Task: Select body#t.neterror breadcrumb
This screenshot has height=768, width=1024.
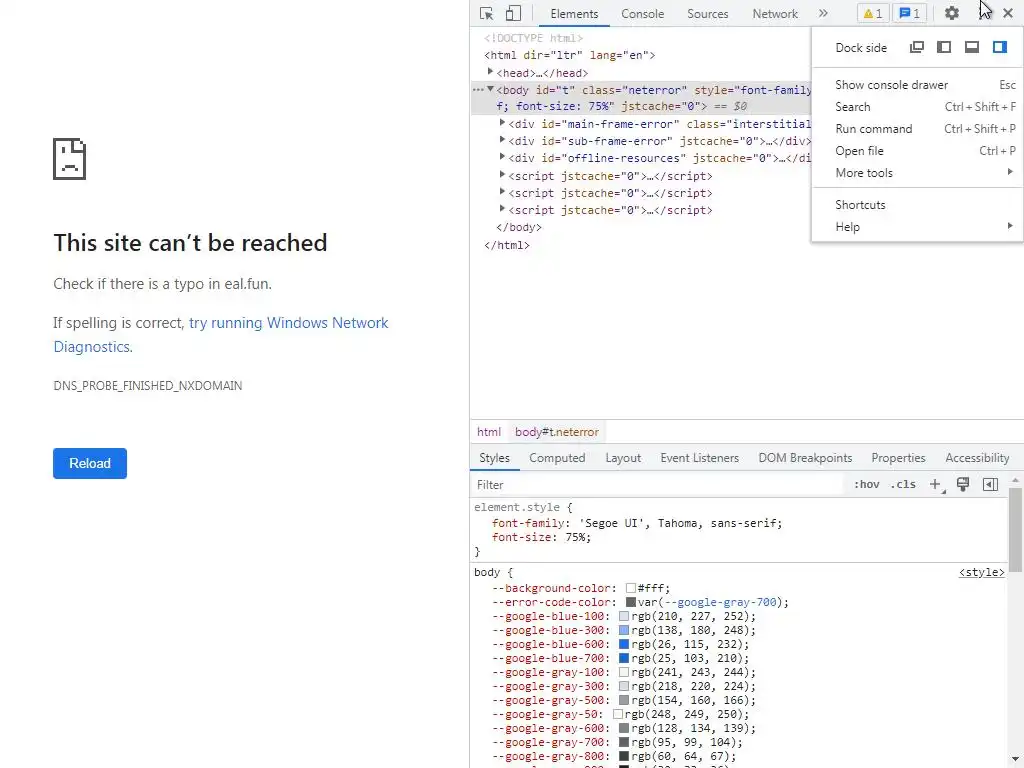Action: click(x=556, y=432)
